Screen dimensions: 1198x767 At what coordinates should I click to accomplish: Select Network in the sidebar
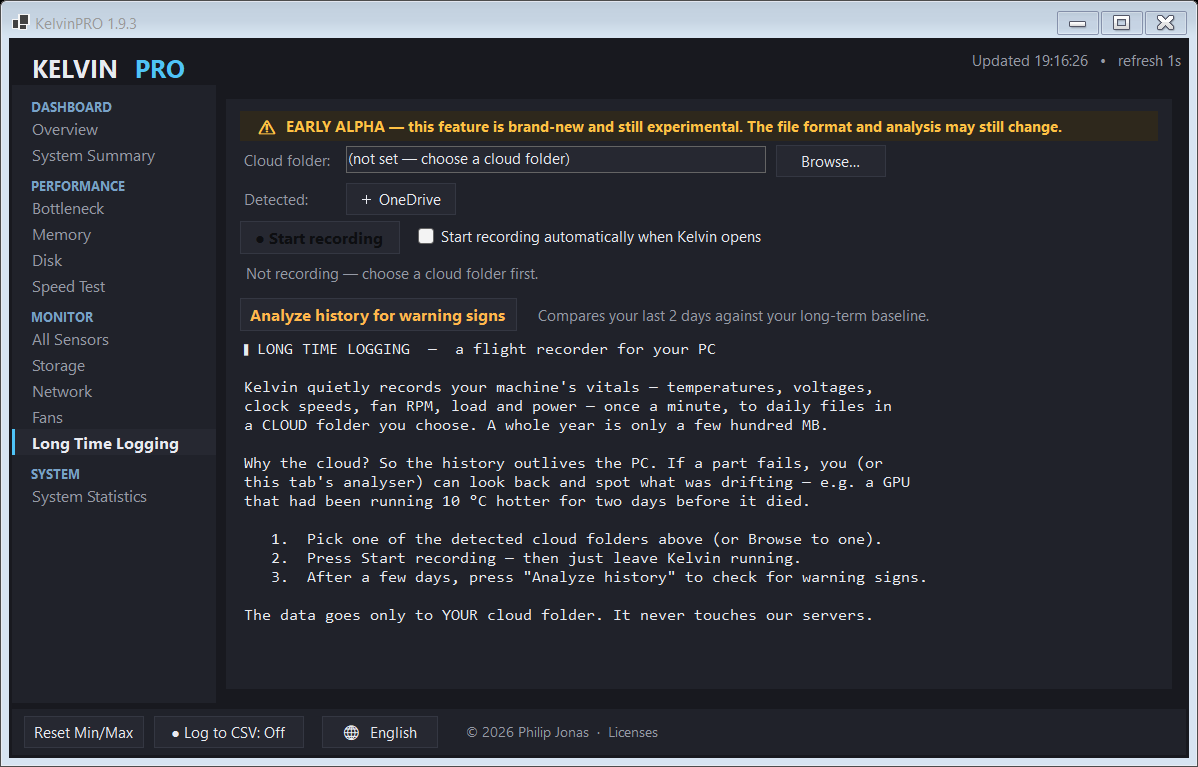(62, 392)
